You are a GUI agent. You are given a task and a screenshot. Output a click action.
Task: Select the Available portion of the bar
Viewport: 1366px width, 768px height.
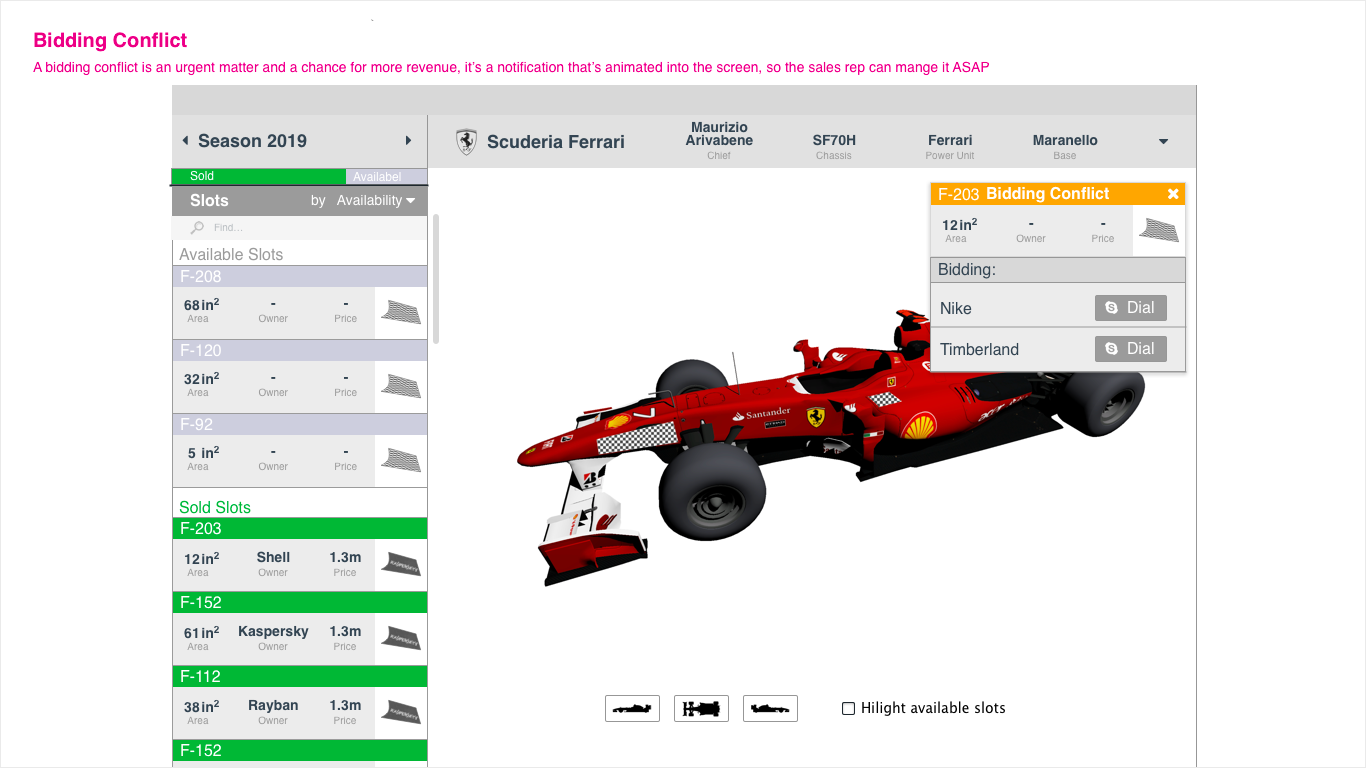[x=386, y=176]
